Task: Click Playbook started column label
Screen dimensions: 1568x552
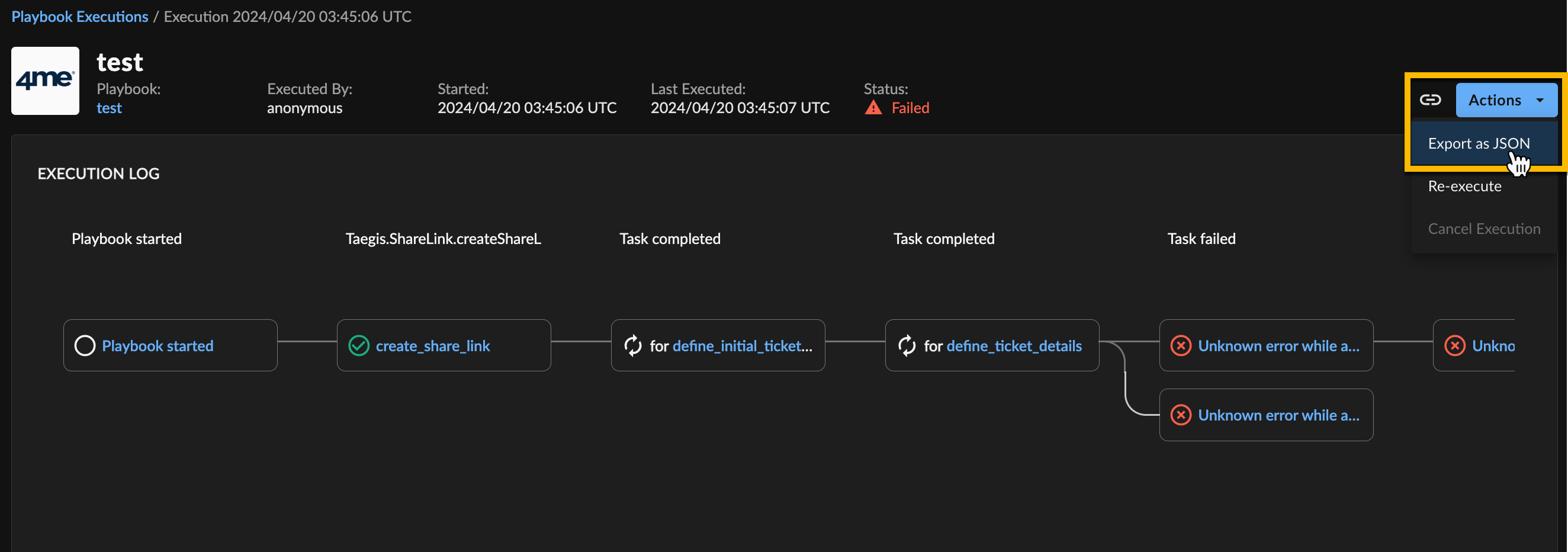Action: [127, 239]
